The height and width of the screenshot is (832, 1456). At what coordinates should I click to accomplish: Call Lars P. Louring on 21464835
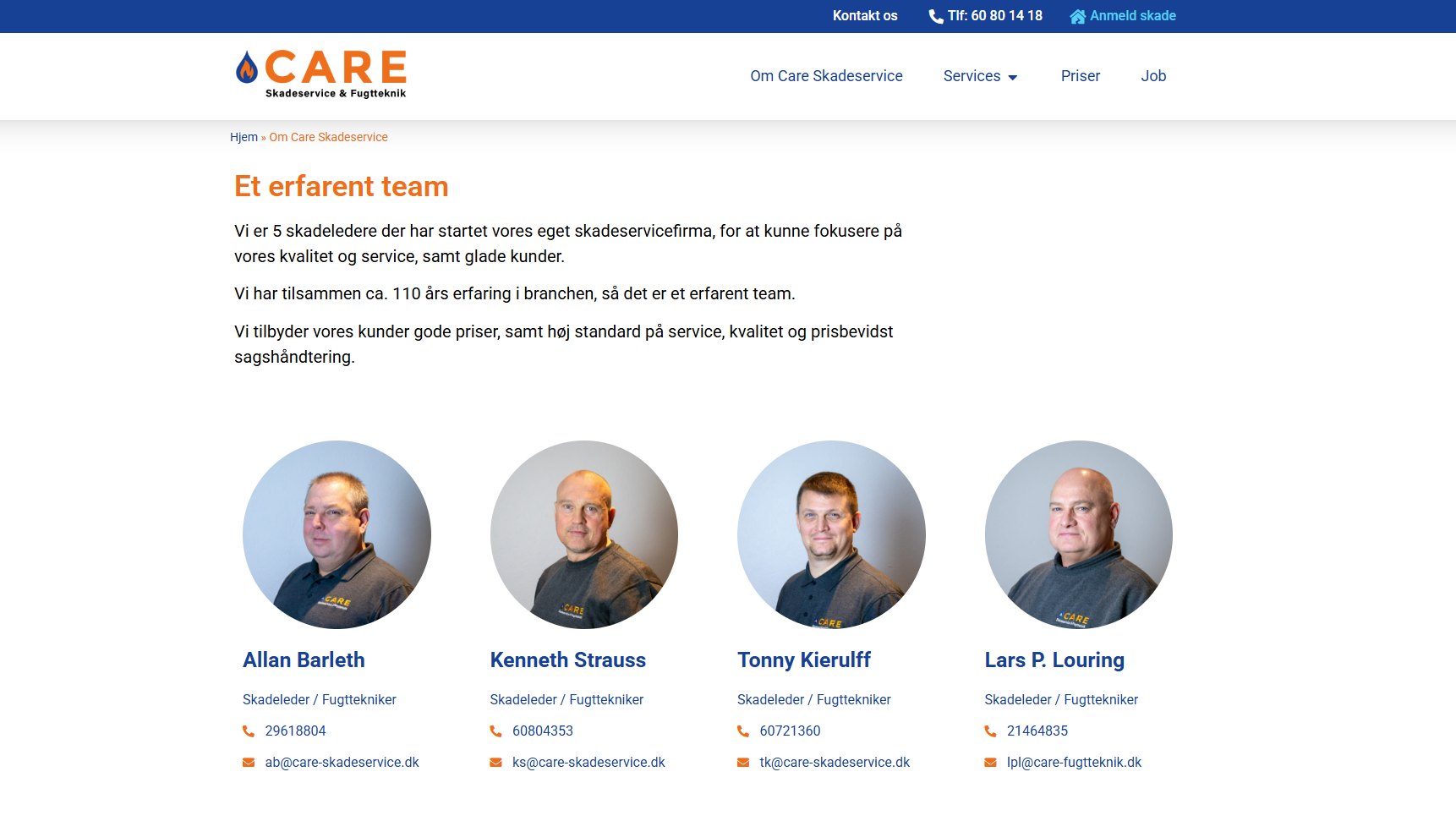pos(1037,731)
